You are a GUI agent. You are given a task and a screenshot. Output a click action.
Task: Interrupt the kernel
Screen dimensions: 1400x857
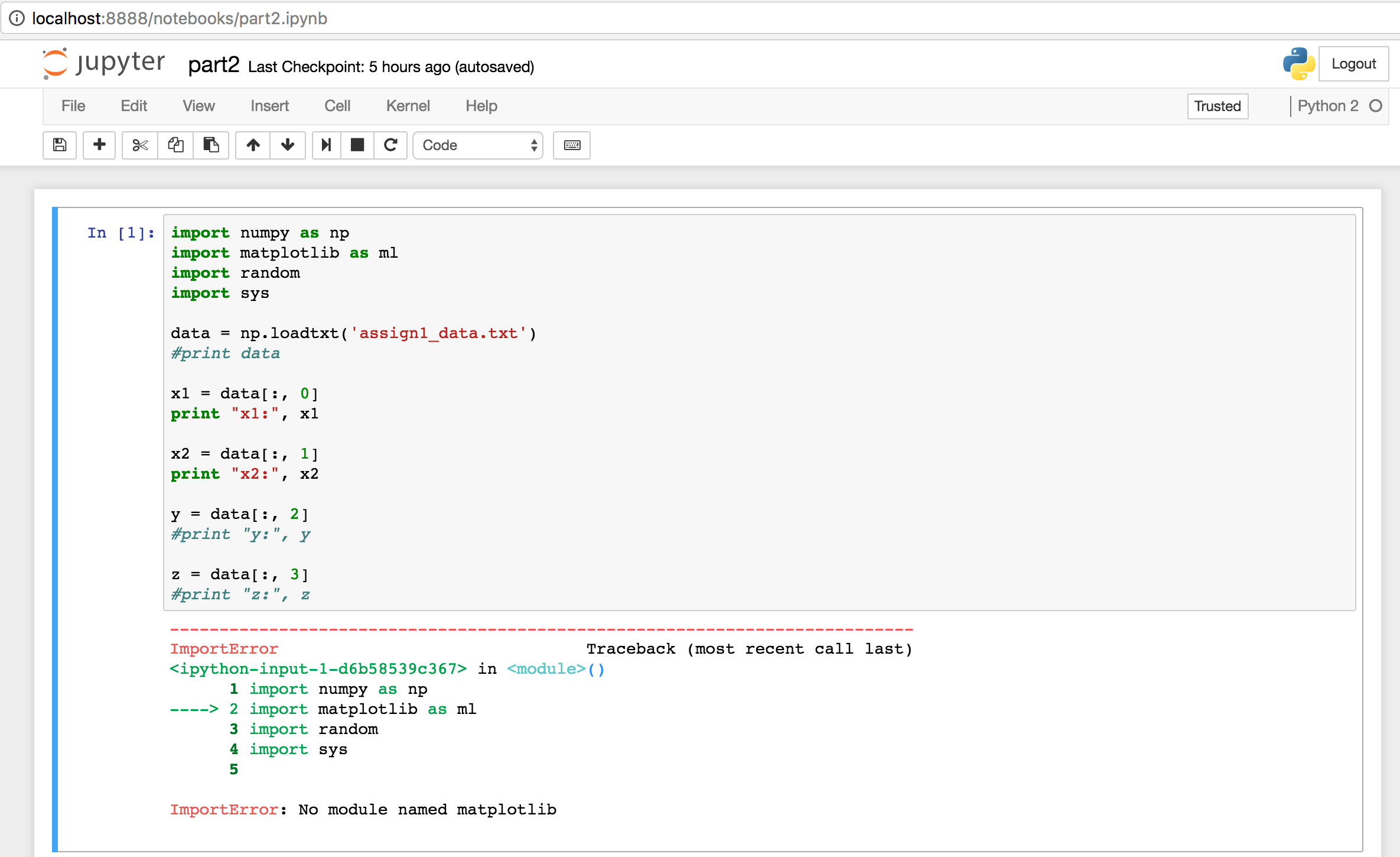[x=357, y=145]
